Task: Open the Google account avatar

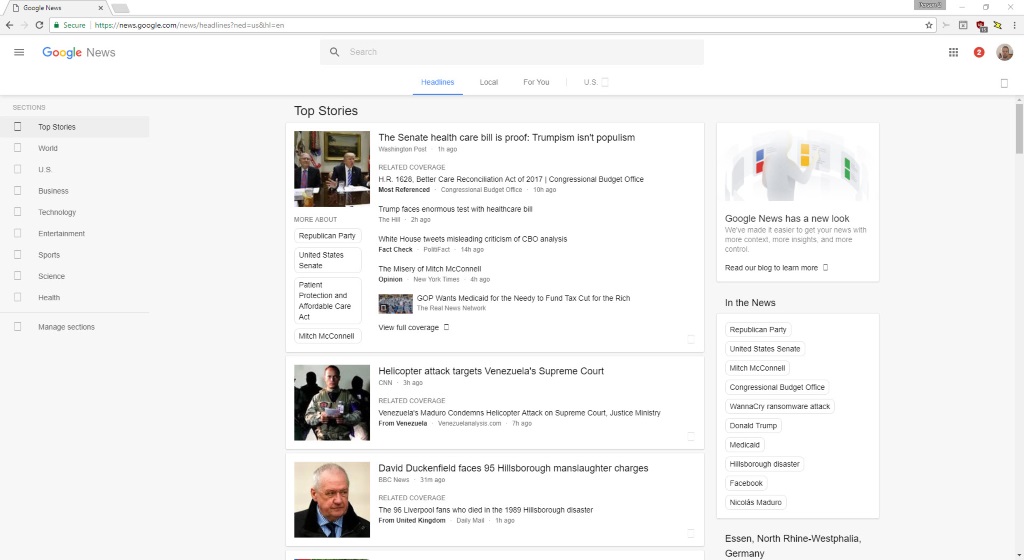Action: (x=1004, y=52)
